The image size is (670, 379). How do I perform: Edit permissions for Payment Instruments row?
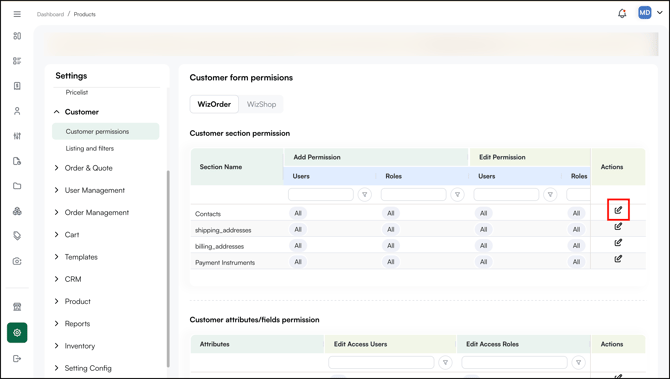618,259
